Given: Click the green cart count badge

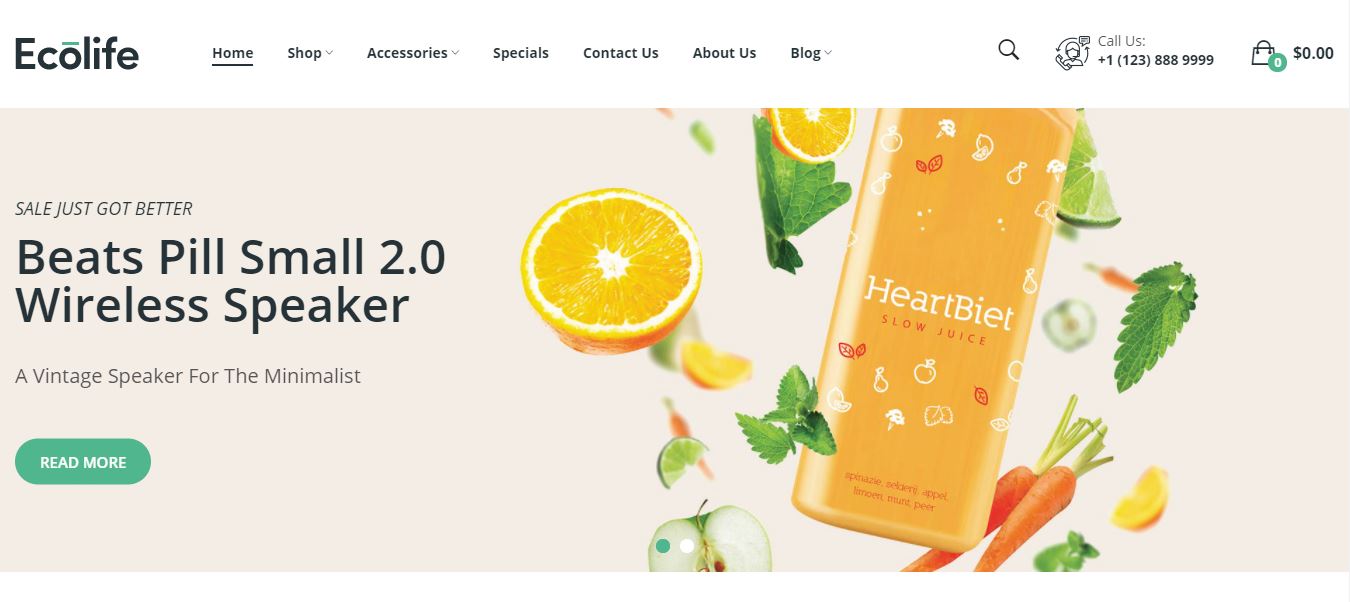Looking at the screenshot, I should pyautogui.click(x=1277, y=63).
